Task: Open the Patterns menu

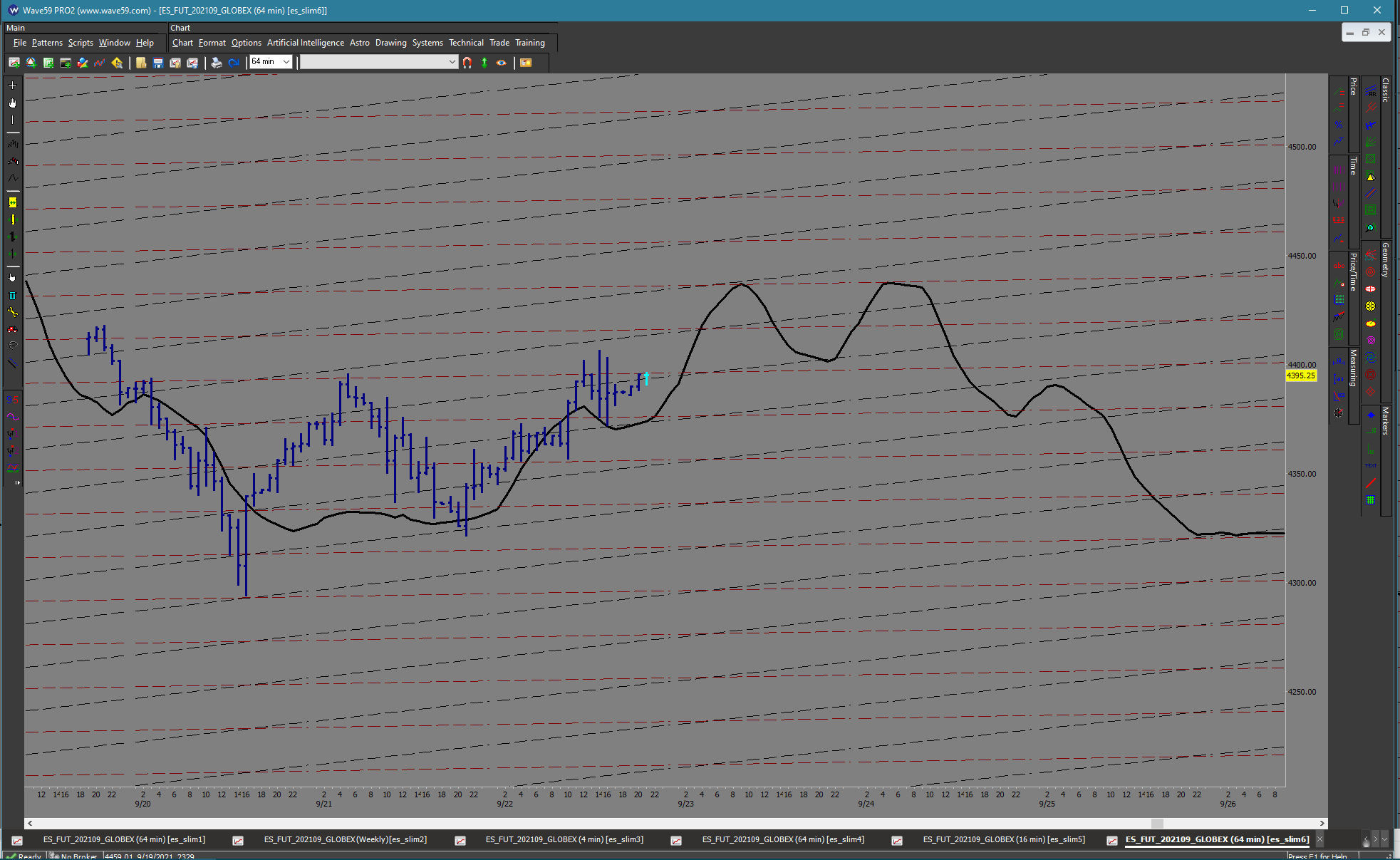Action: [47, 43]
